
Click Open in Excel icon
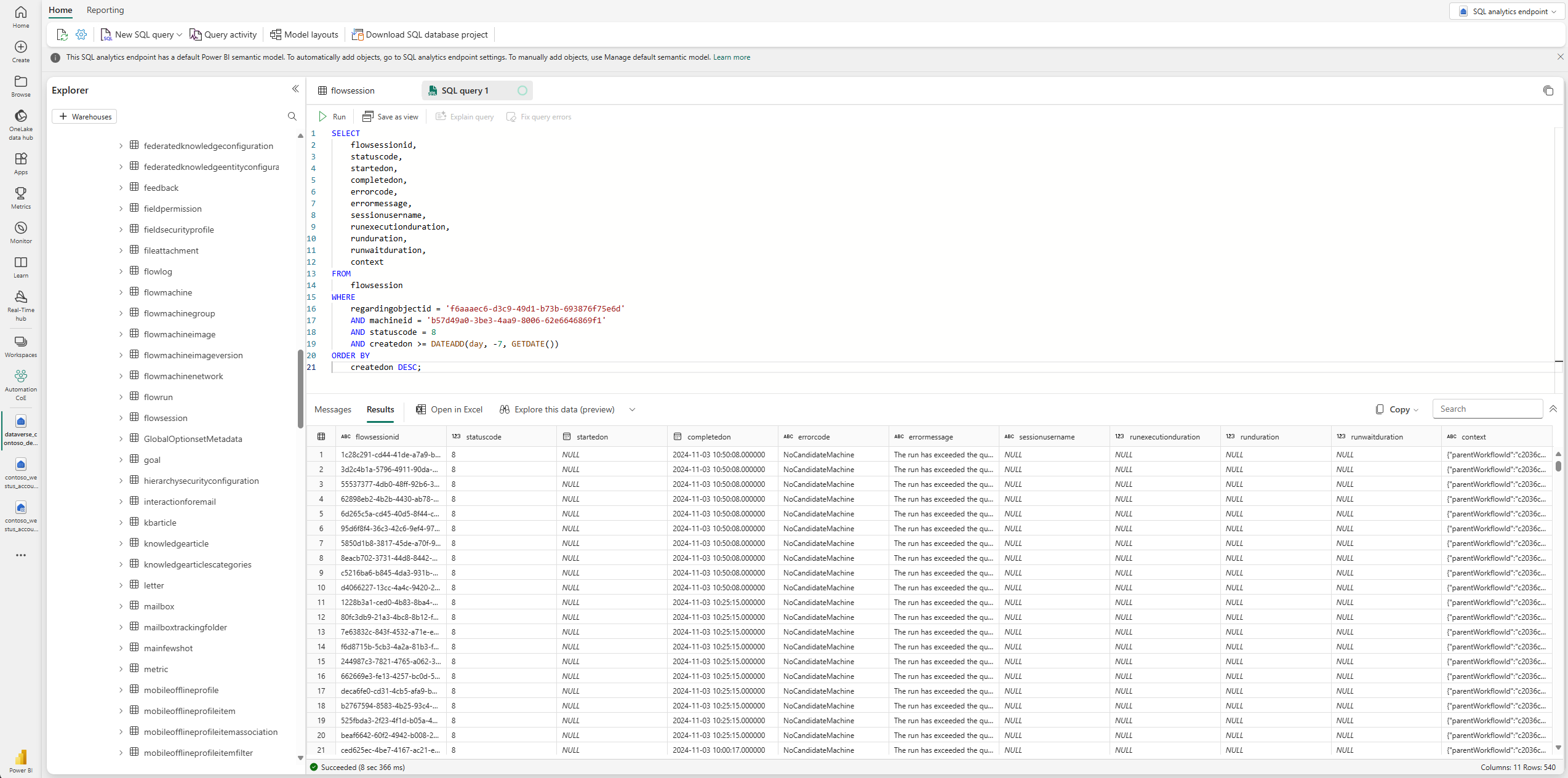[x=421, y=409]
